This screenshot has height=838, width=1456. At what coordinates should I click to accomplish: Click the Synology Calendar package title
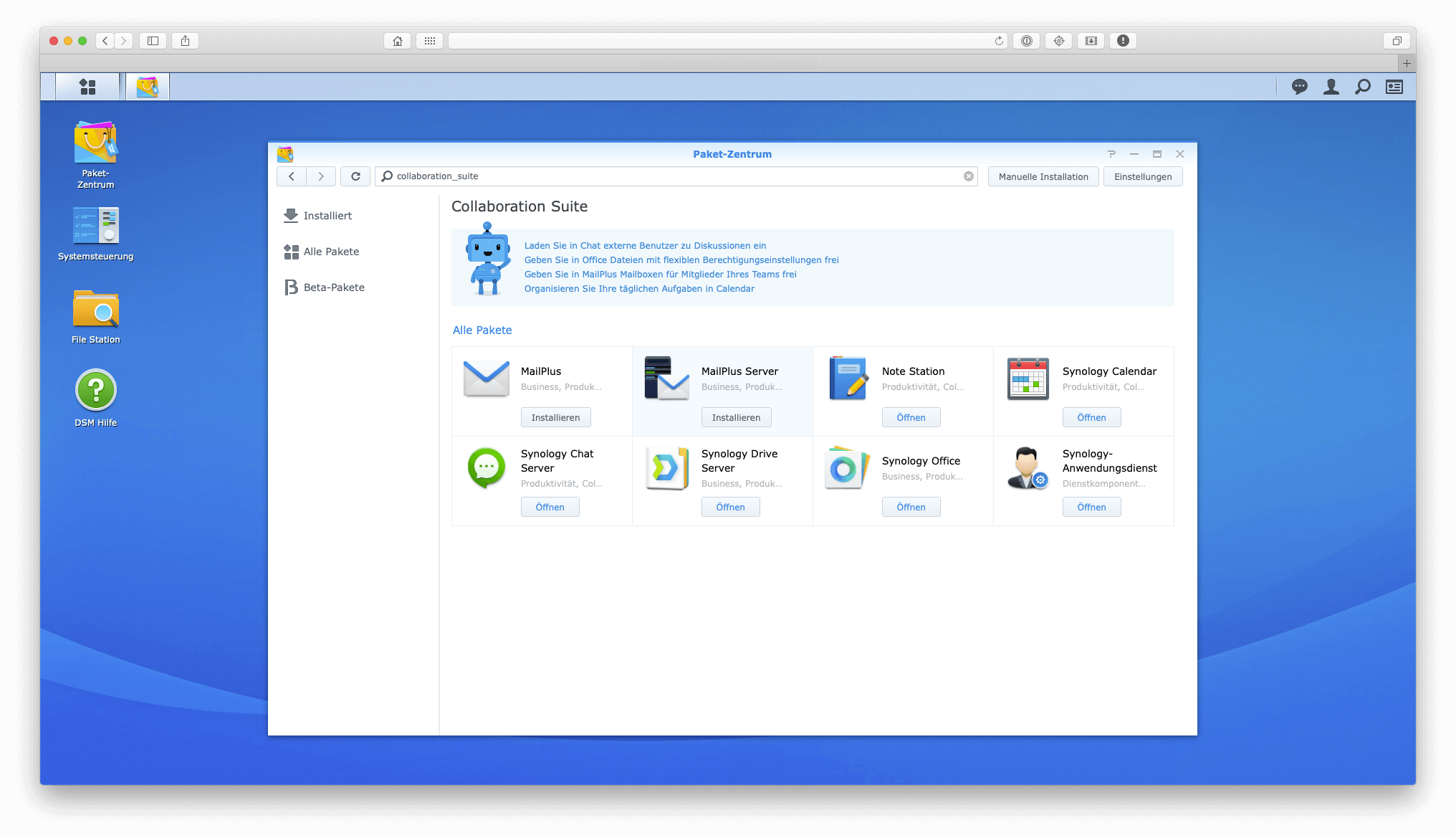click(1109, 371)
